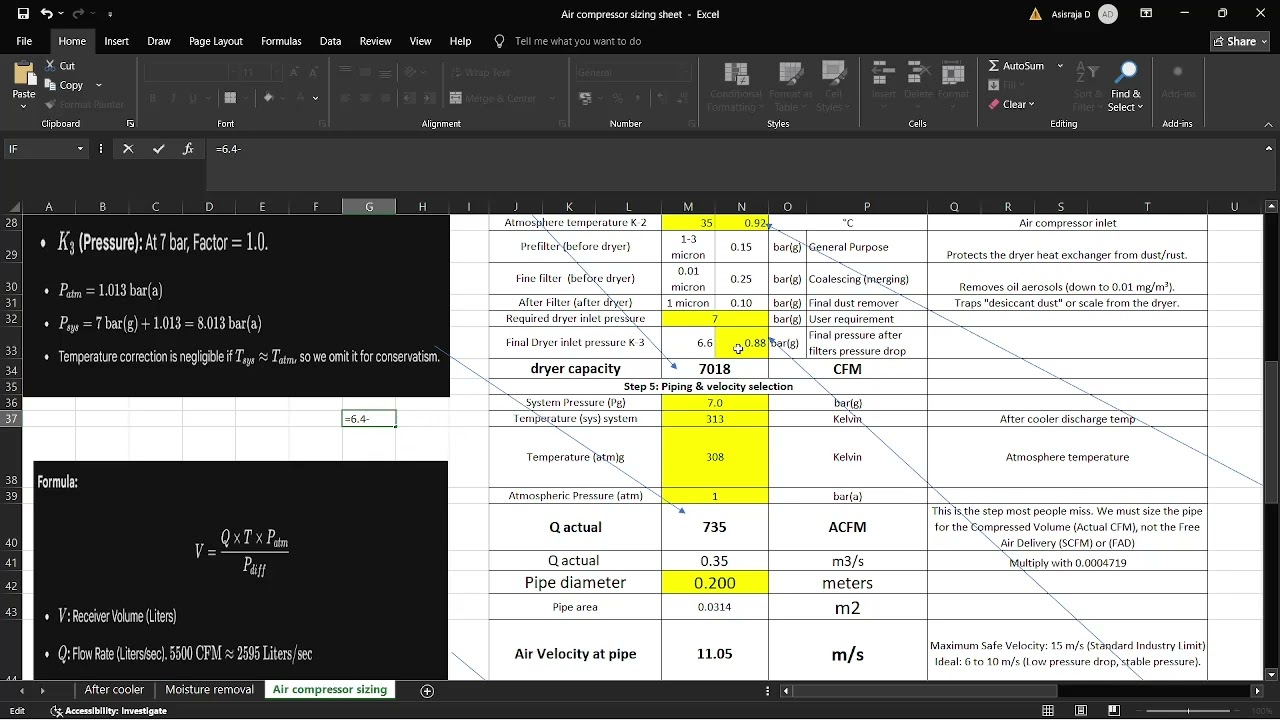1280x720 pixels.
Task: Click the Undo arrow in quick access toolbar
Action: tap(46, 14)
